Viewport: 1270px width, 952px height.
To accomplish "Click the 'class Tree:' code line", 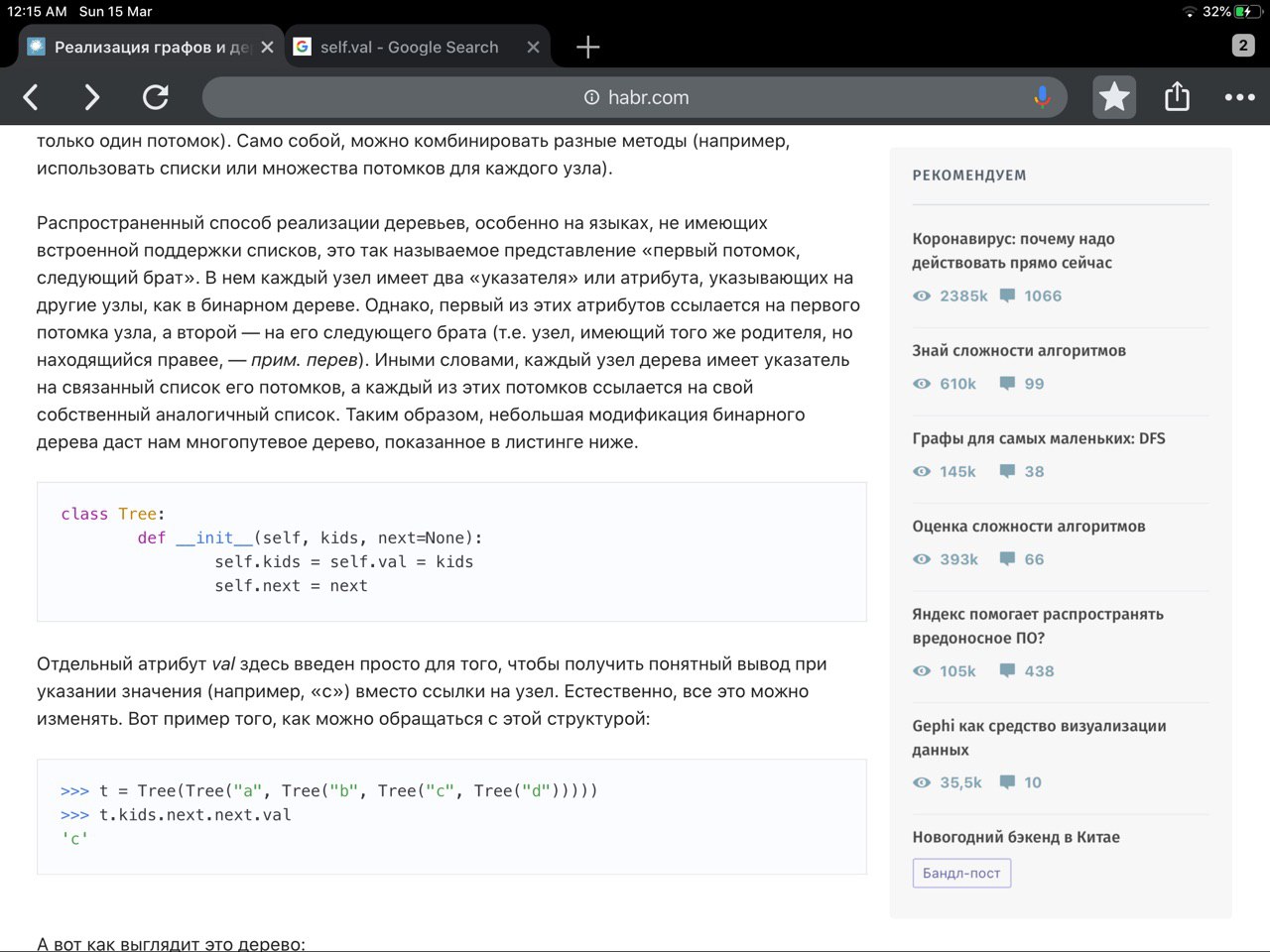I will coord(113,514).
